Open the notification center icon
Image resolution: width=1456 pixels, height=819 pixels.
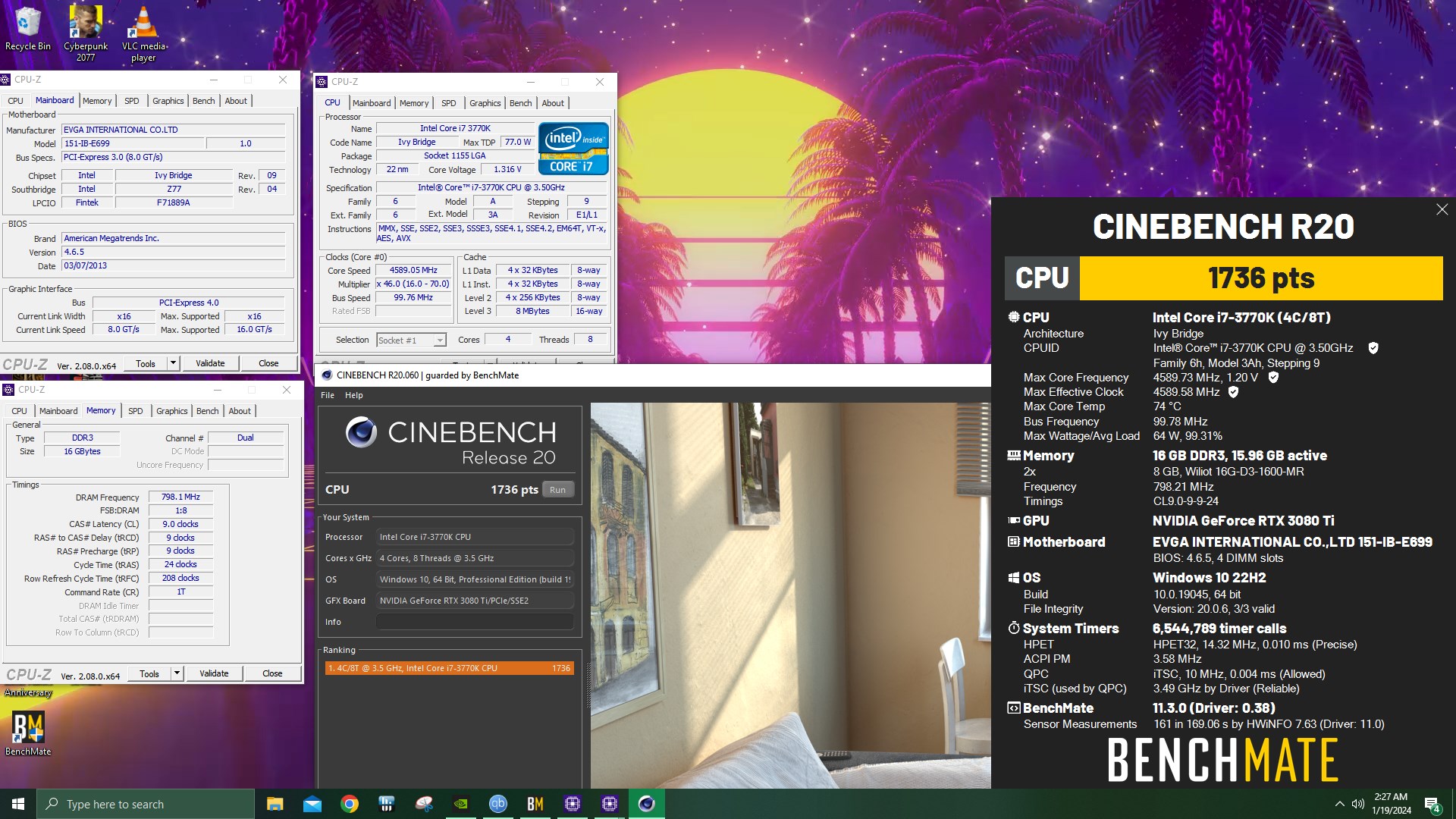pos(1432,805)
